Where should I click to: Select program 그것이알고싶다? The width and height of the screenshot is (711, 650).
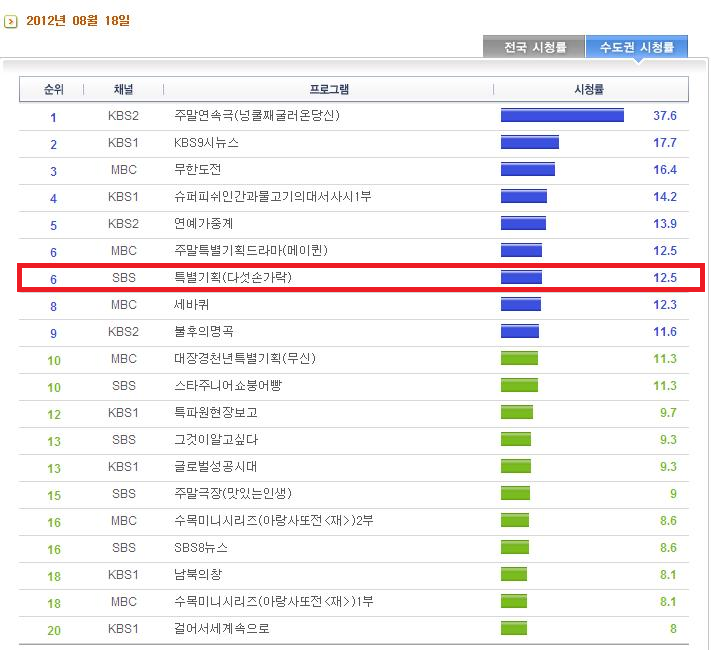(x=216, y=440)
